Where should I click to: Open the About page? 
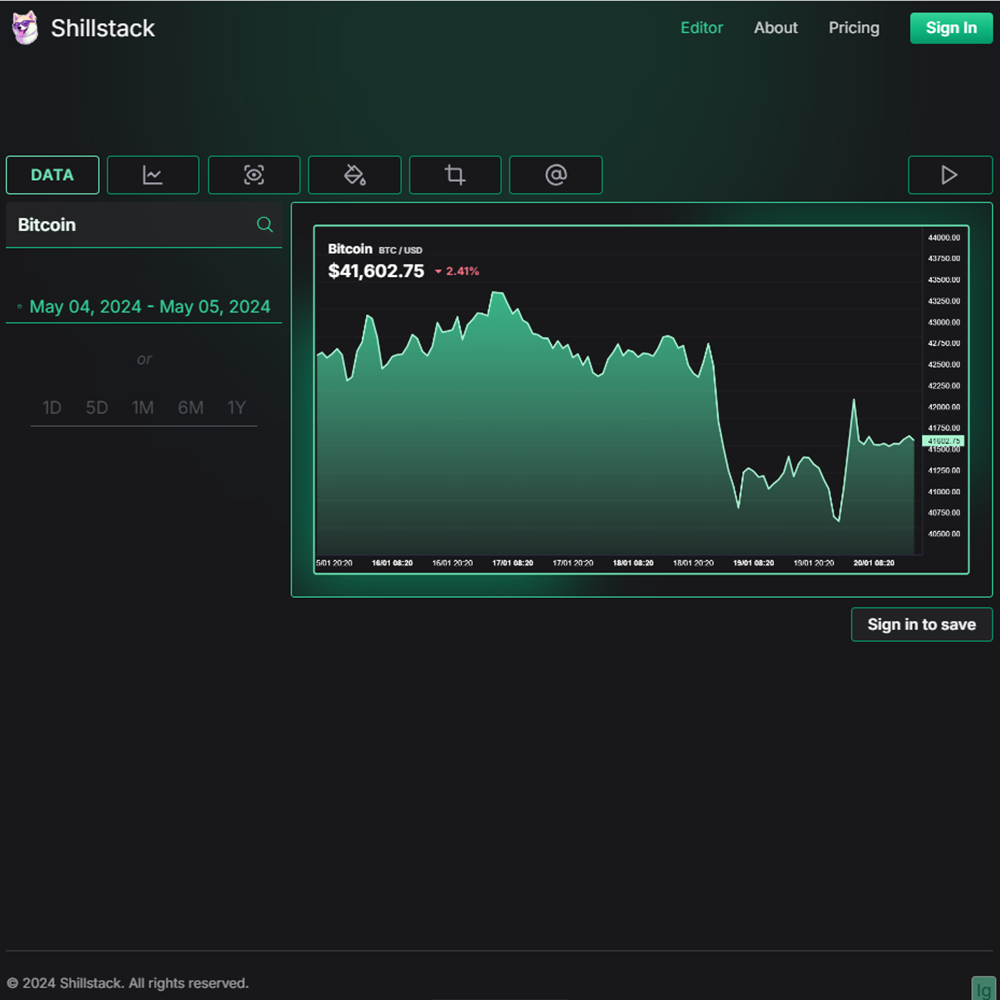(x=775, y=28)
